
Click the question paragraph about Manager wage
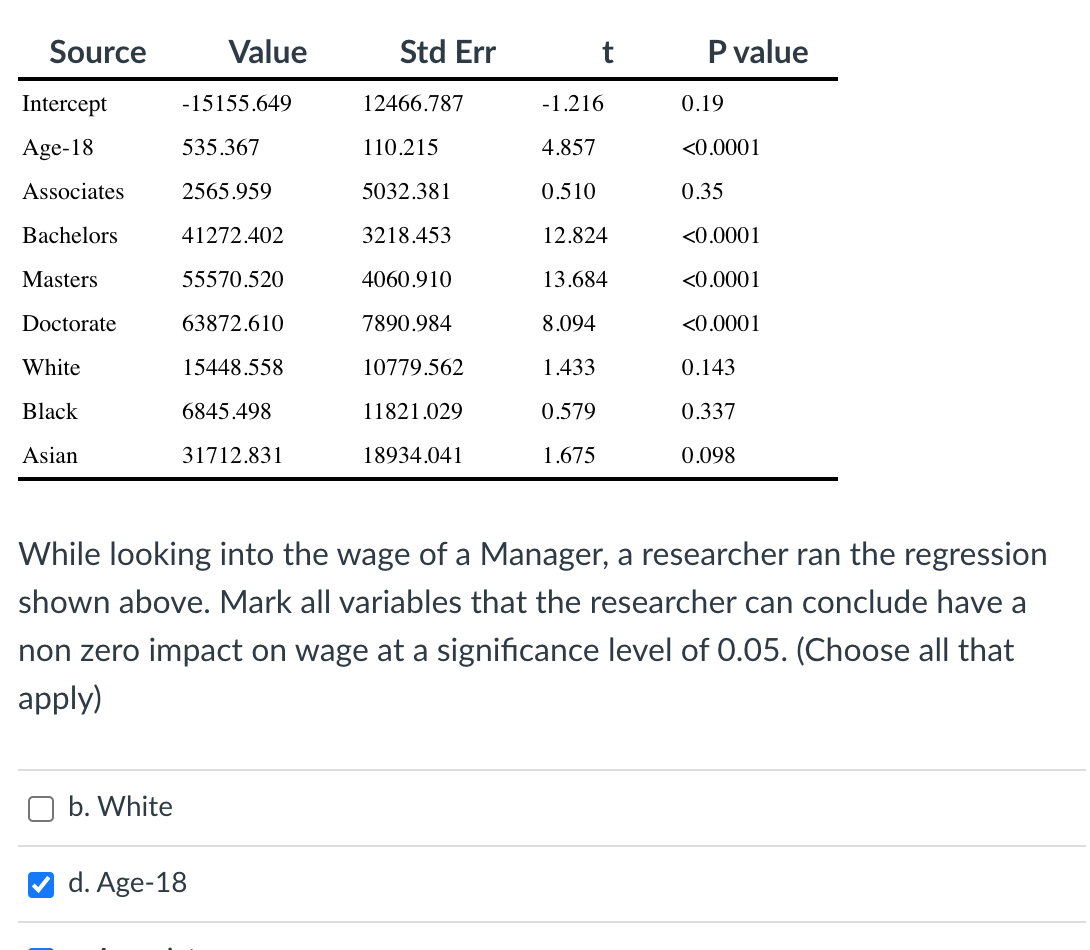pos(532,626)
